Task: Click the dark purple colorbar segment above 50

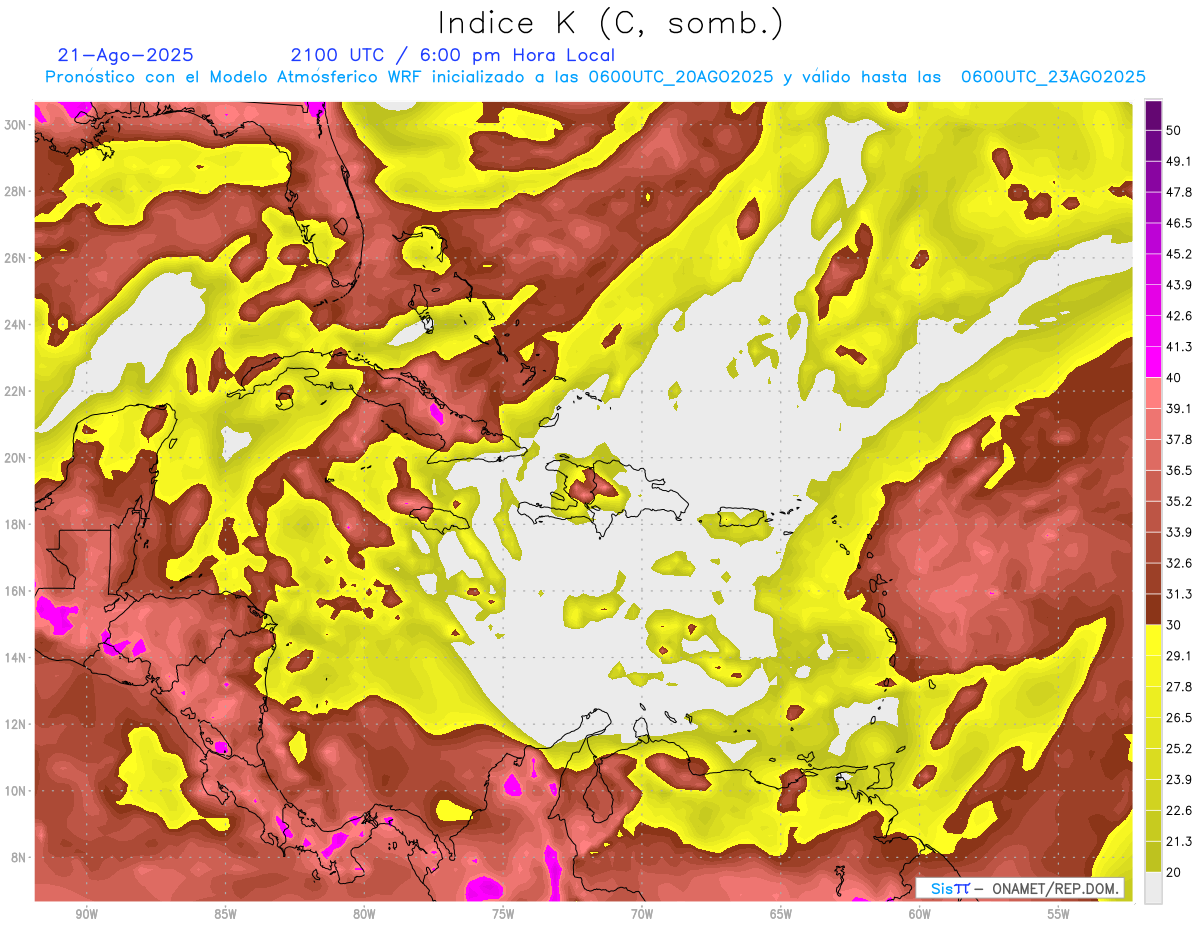Action: (x=1154, y=115)
